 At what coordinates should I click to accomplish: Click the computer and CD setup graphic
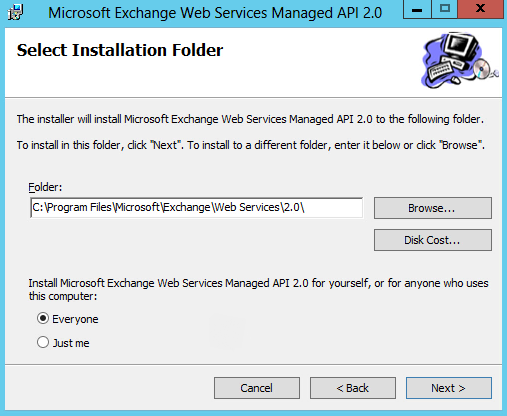pos(460,60)
